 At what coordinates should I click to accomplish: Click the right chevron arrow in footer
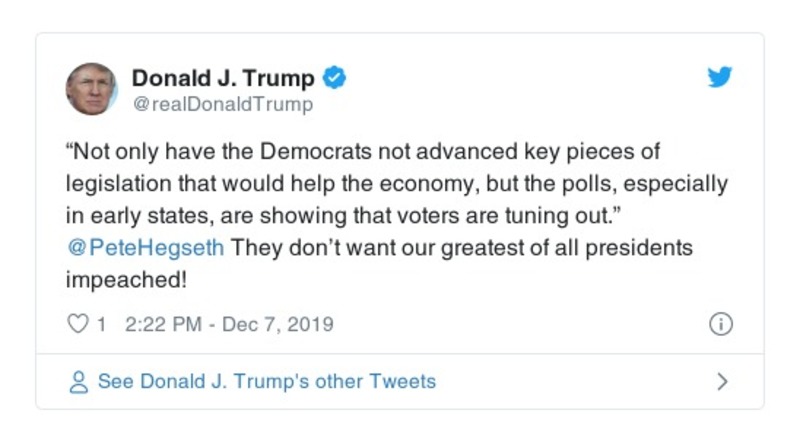tap(723, 382)
